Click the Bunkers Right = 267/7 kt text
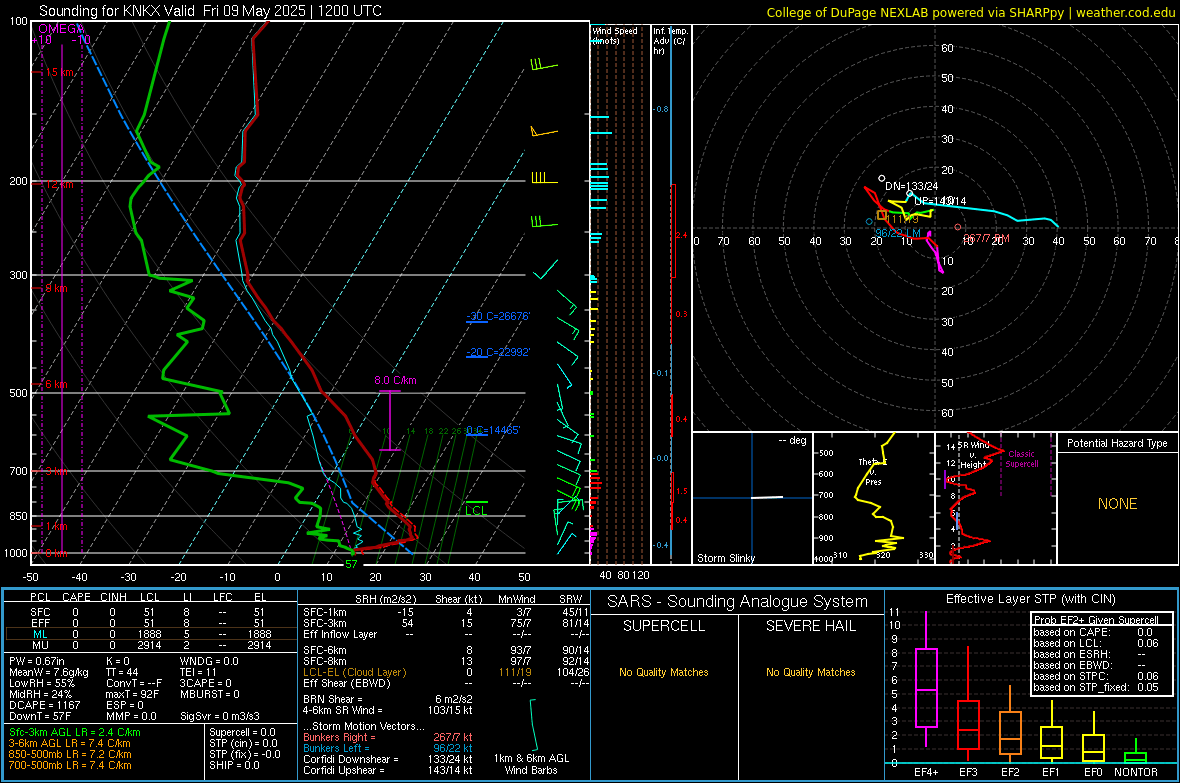Image resolution: width=1180 pixels, height=783 pixels. click(x=388, y=737)
